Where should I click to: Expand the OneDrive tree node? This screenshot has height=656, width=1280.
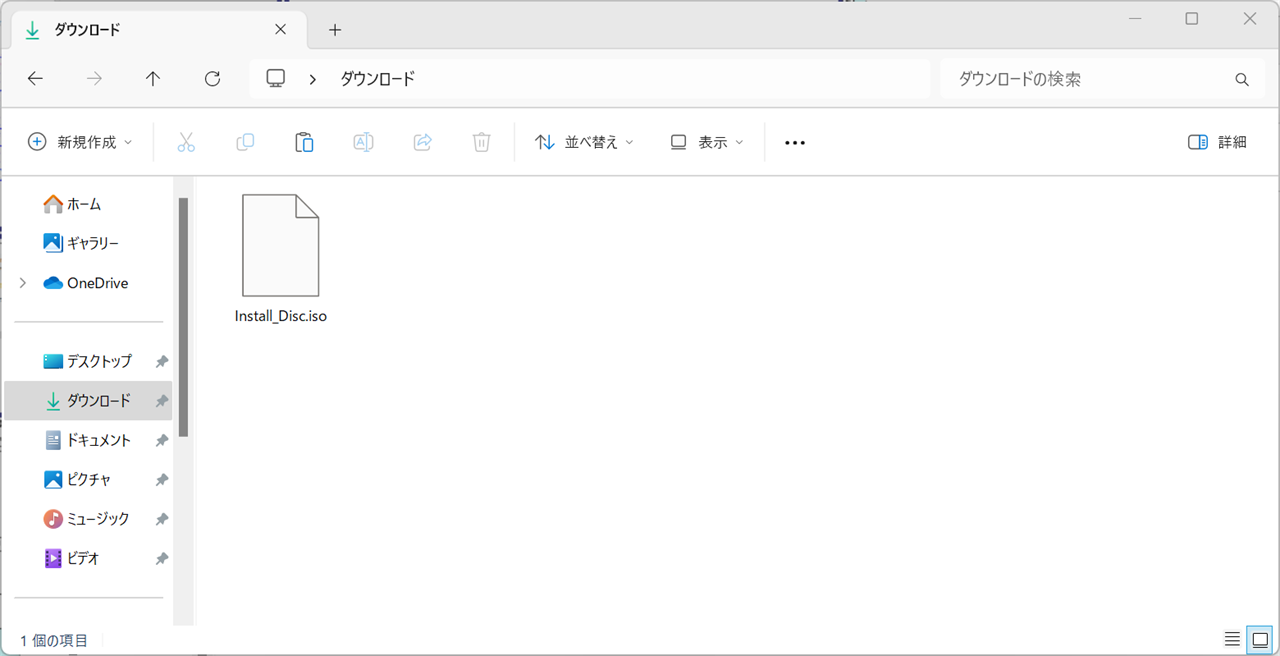[x=23, y=283]
